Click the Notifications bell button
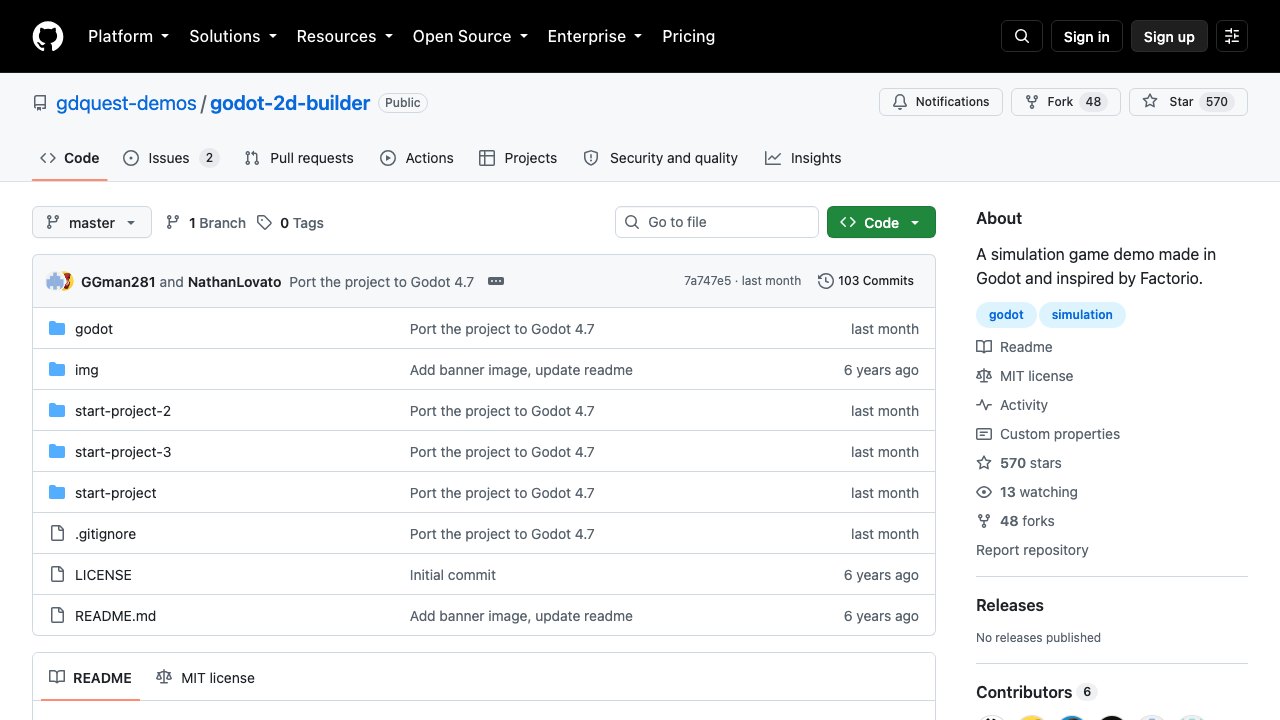The width and height of the screenshot is (1280, 720). click(941, 102)
